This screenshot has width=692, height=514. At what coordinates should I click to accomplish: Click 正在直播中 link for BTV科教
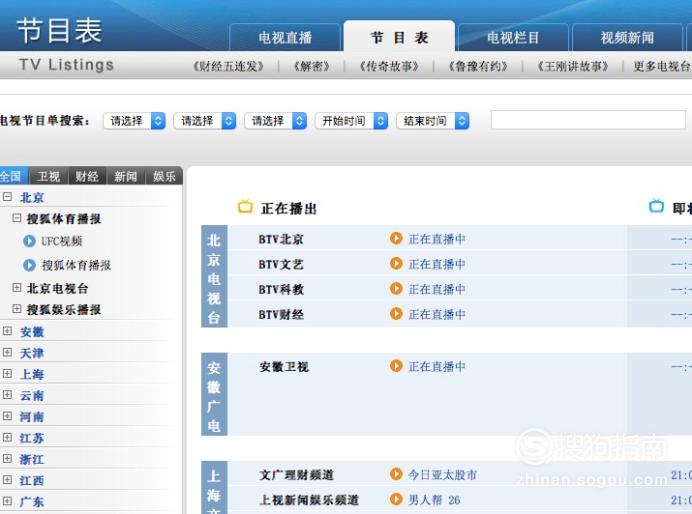coord(437,289)
